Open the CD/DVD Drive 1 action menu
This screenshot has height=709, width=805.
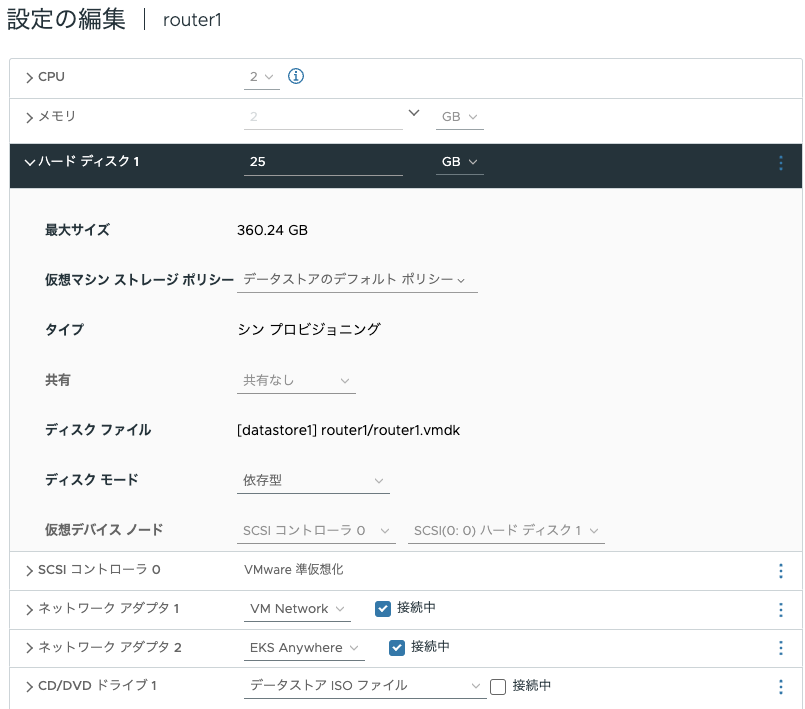tap(781, 687)
